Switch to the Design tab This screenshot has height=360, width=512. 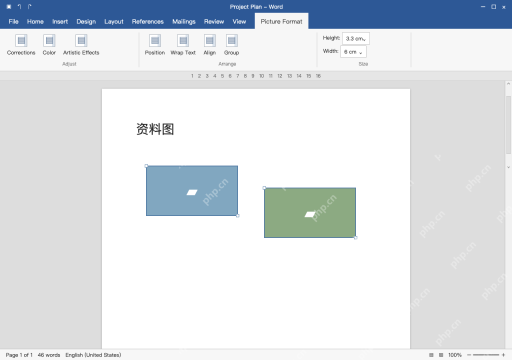click(x=86, y=22)
